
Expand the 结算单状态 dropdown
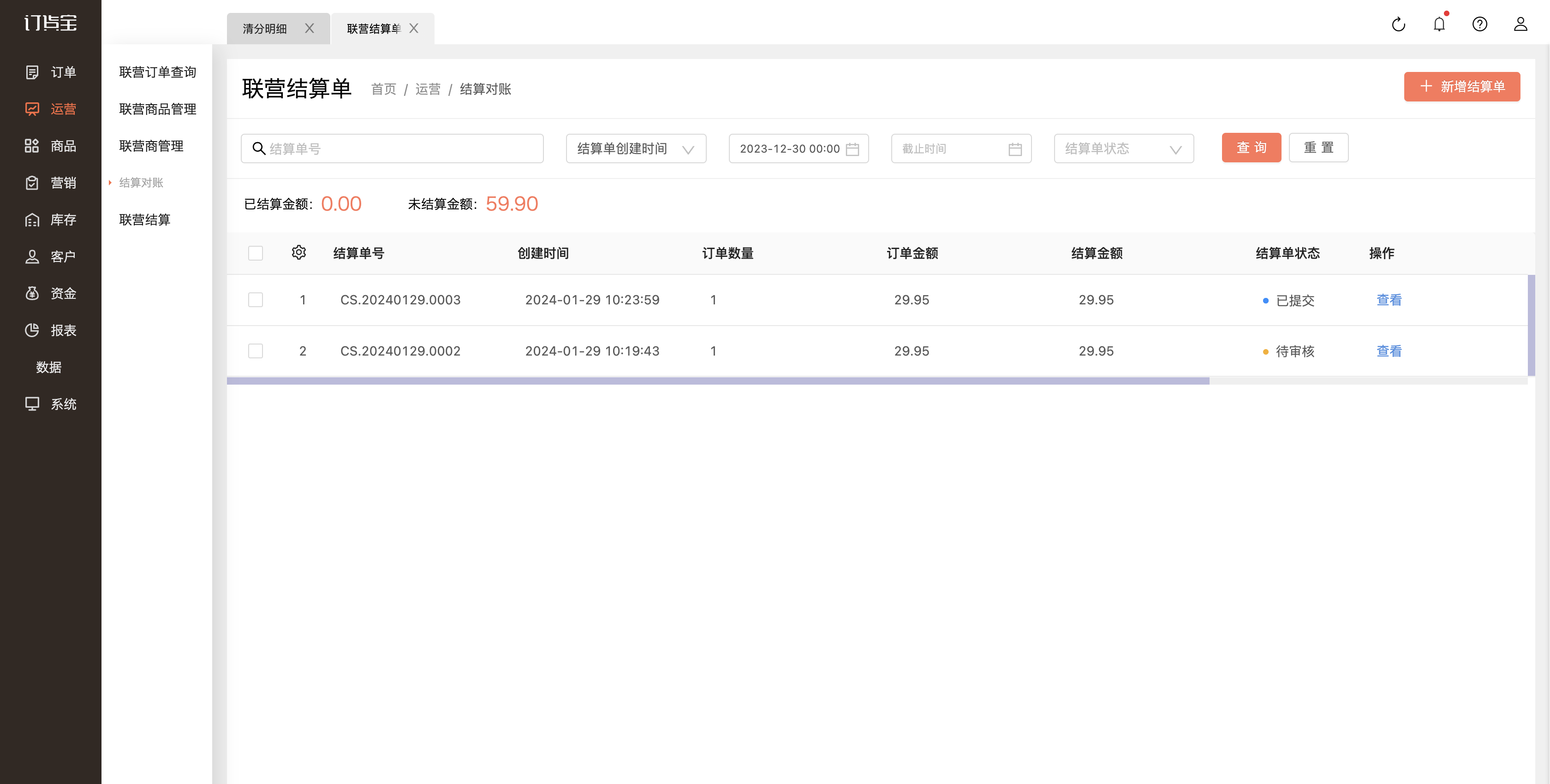coord(1123,148)
